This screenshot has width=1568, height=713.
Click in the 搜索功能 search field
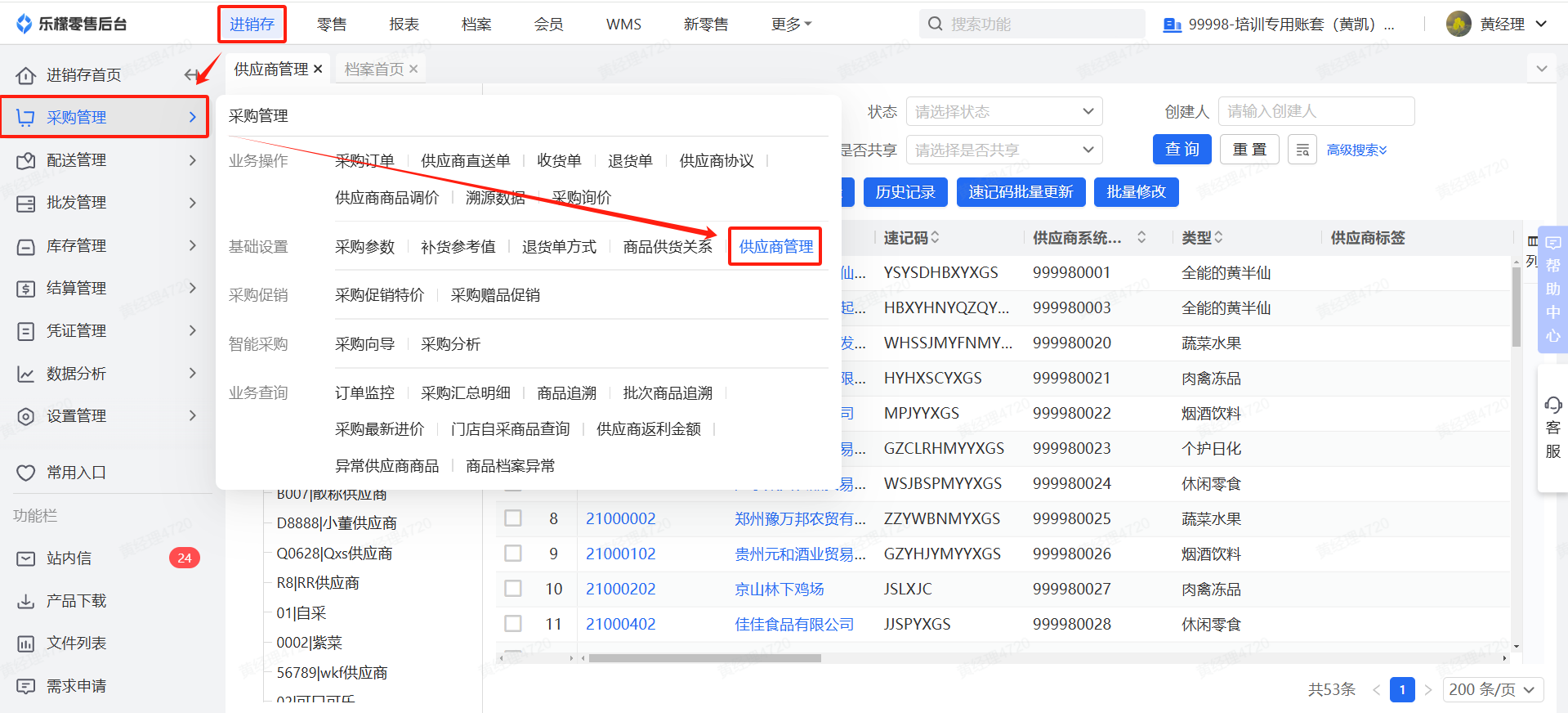[x=1033, y=24]
